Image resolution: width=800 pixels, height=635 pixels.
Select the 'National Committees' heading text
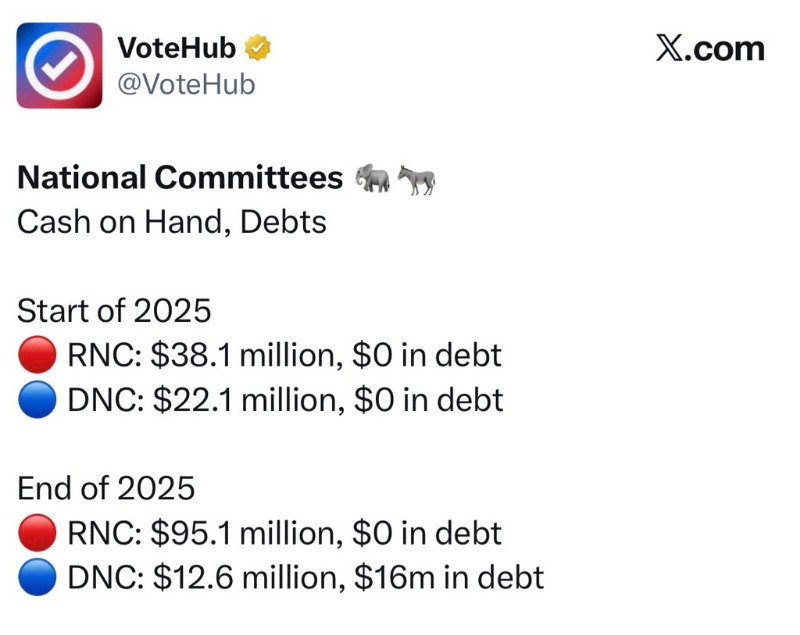pos(180,178)
